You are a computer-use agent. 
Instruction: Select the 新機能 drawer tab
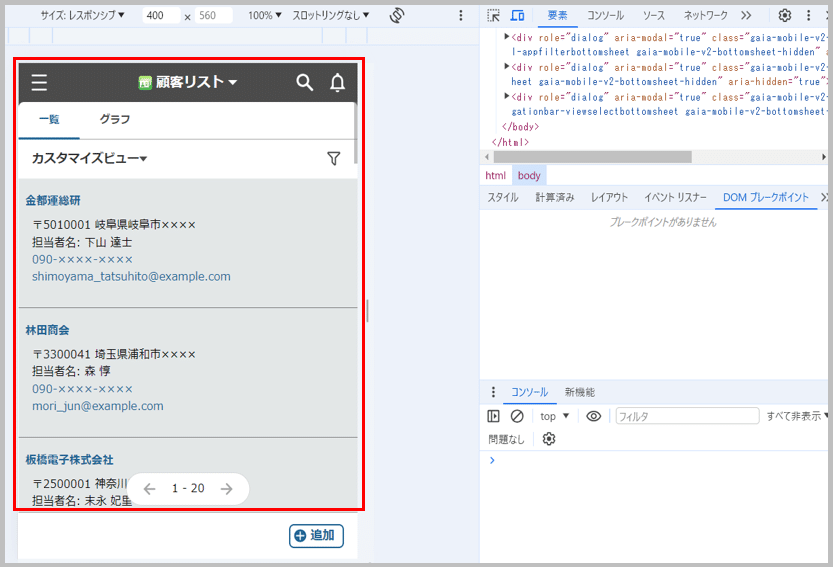pos(580,392)
